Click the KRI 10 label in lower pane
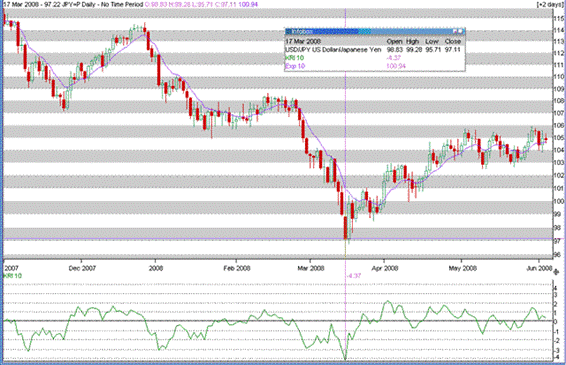566x365 pixels. (x=13, y=276)
